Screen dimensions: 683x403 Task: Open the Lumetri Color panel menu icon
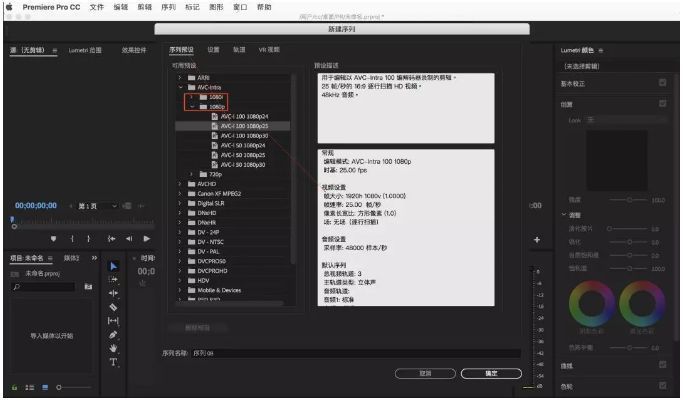coord(601,51)
